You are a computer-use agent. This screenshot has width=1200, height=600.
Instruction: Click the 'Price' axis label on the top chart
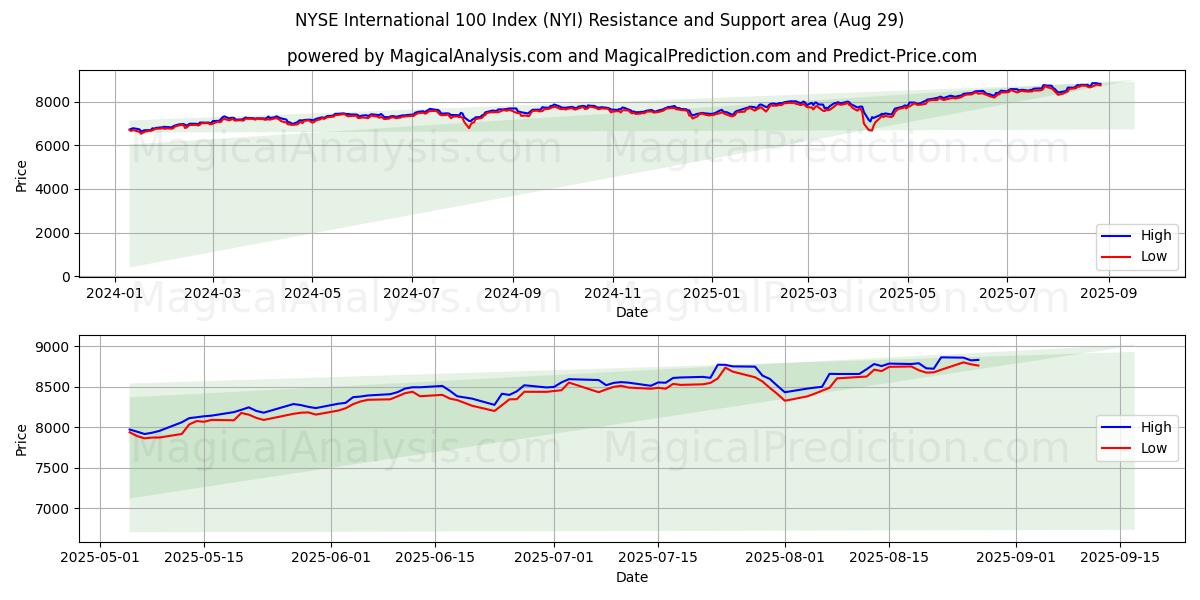click(22, 174)
